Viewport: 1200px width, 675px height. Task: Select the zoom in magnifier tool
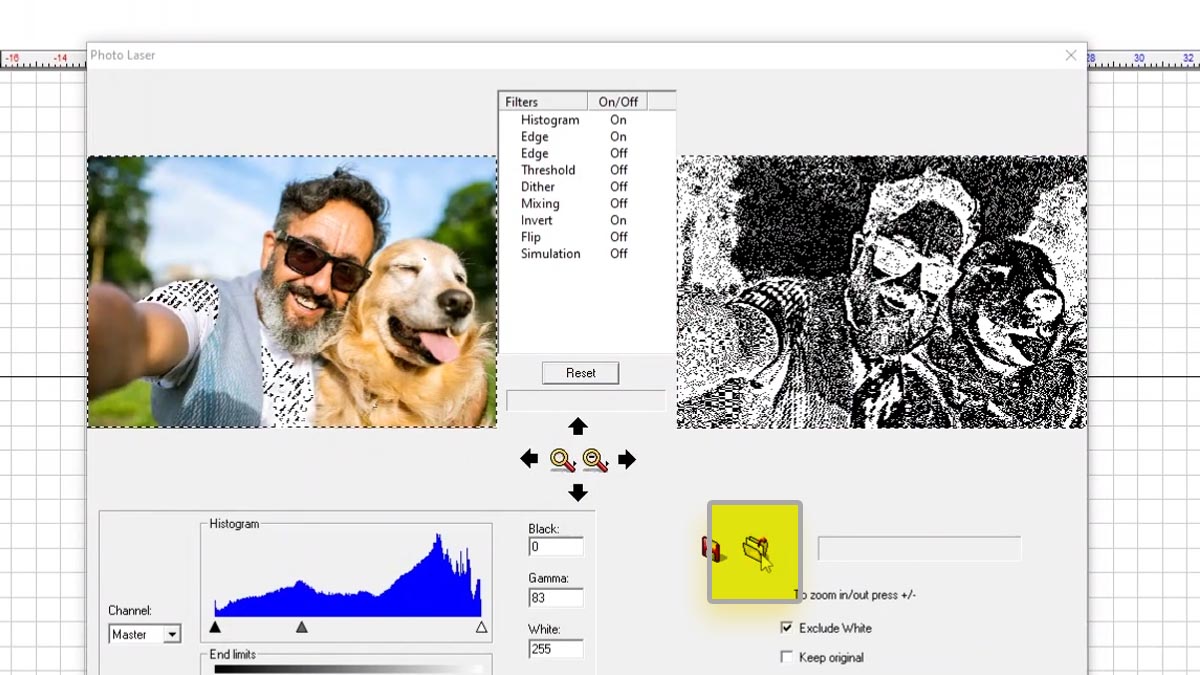(561, 459)
